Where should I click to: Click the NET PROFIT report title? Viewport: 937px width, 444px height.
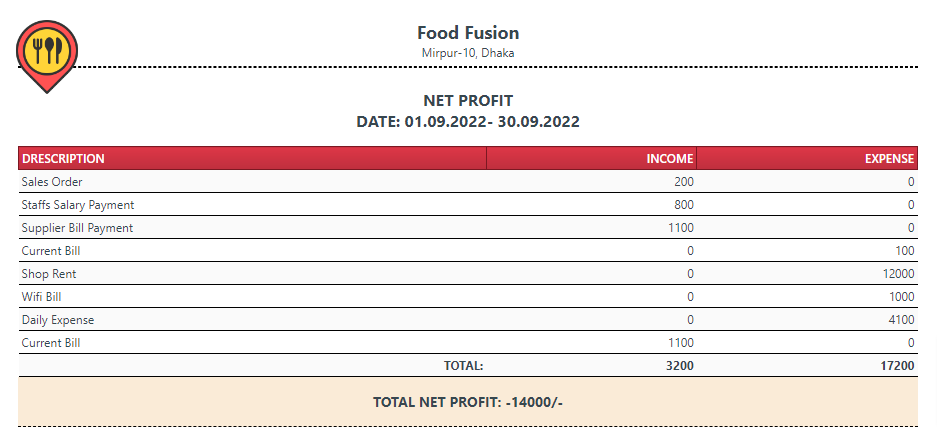(468, 100)
